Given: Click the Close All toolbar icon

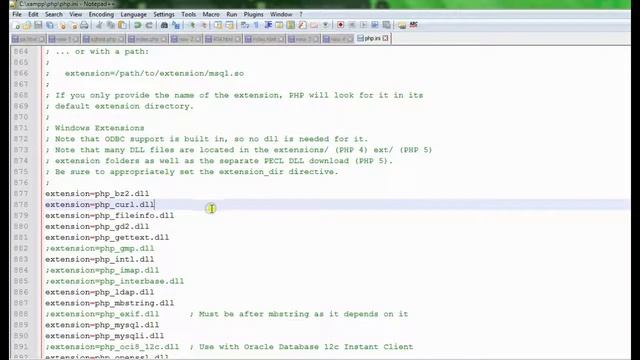Looking at the screenshot, I should click(x=73, y=25).
